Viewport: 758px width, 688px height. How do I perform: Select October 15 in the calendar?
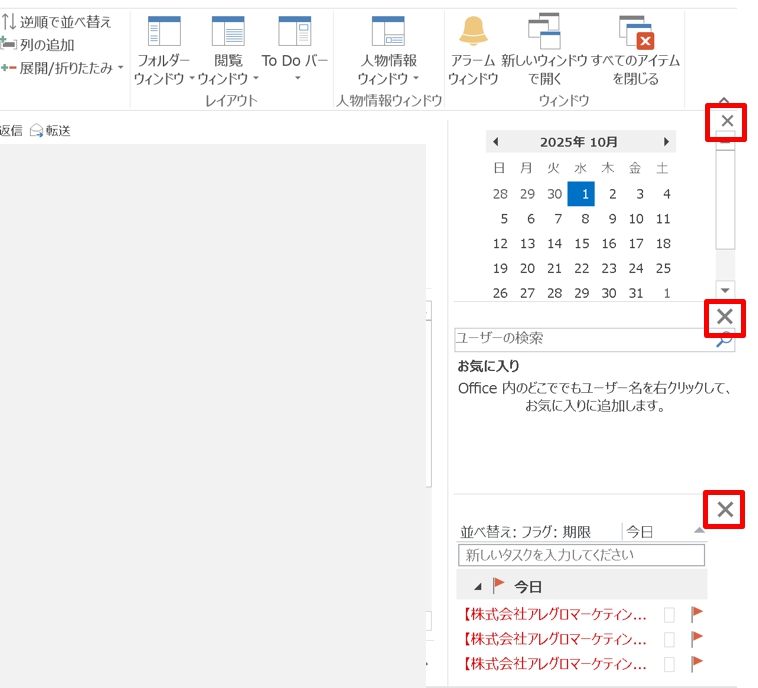[581, 243]
